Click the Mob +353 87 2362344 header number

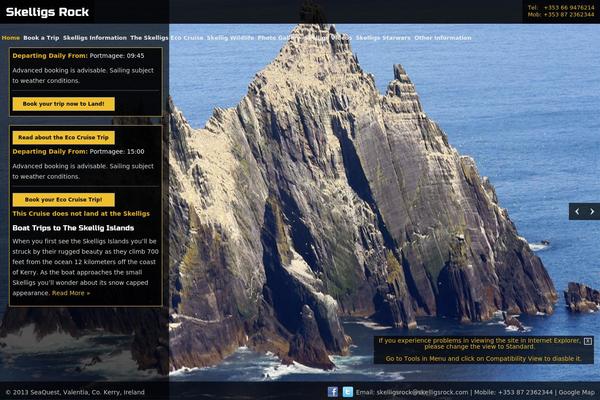click(561, 15)
